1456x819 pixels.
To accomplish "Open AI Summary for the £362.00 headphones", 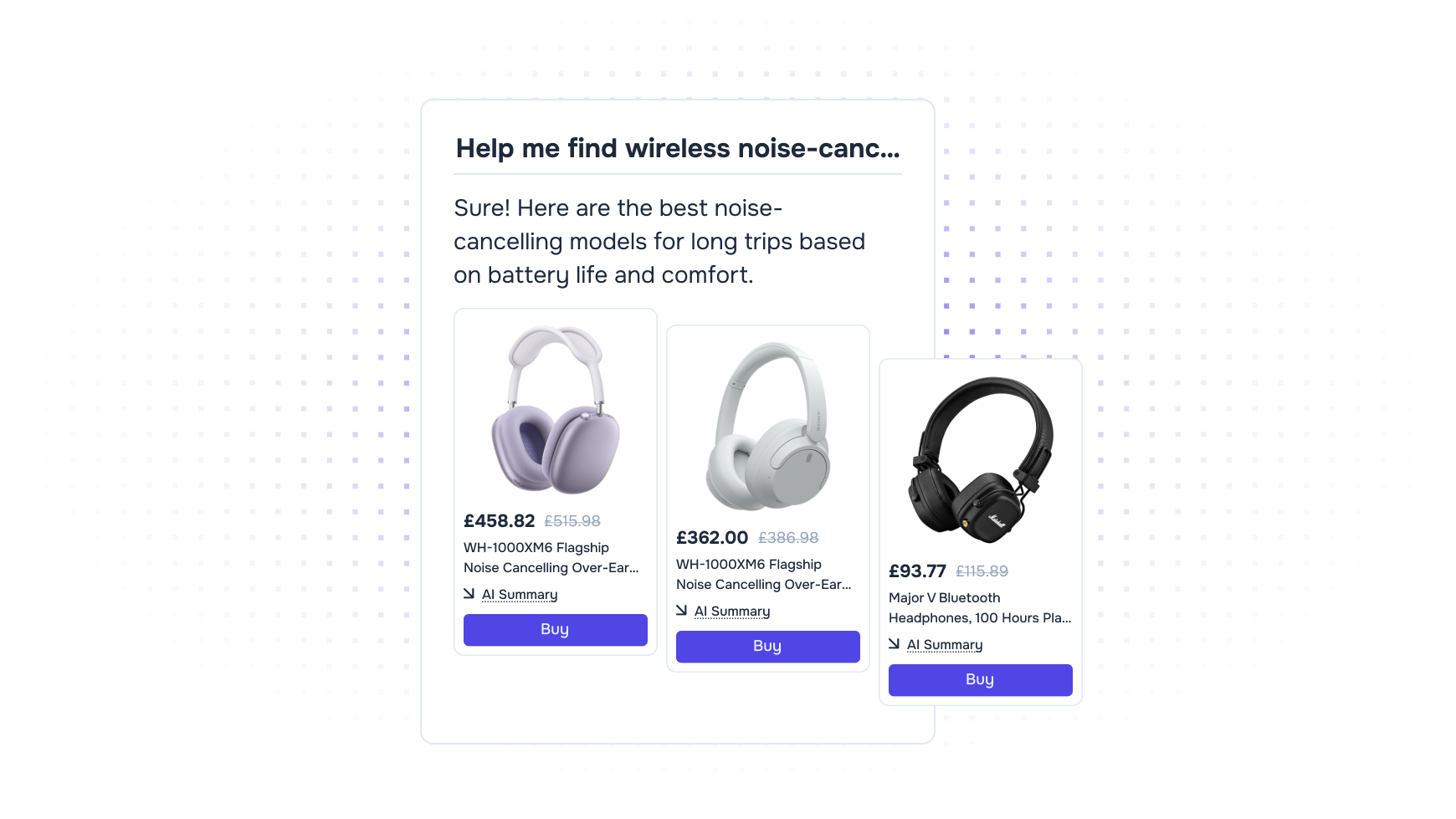I will [x=732, y=612].
